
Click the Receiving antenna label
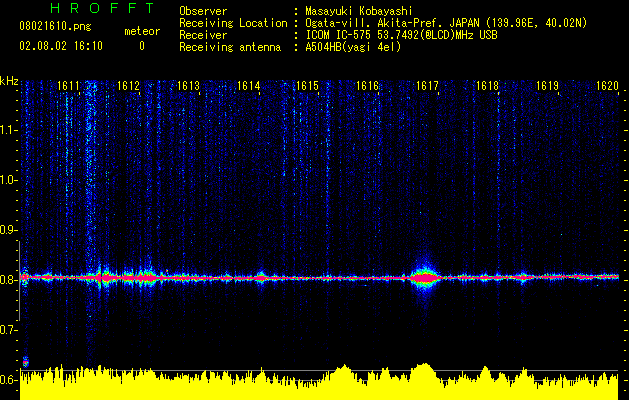tap(230, 47)
